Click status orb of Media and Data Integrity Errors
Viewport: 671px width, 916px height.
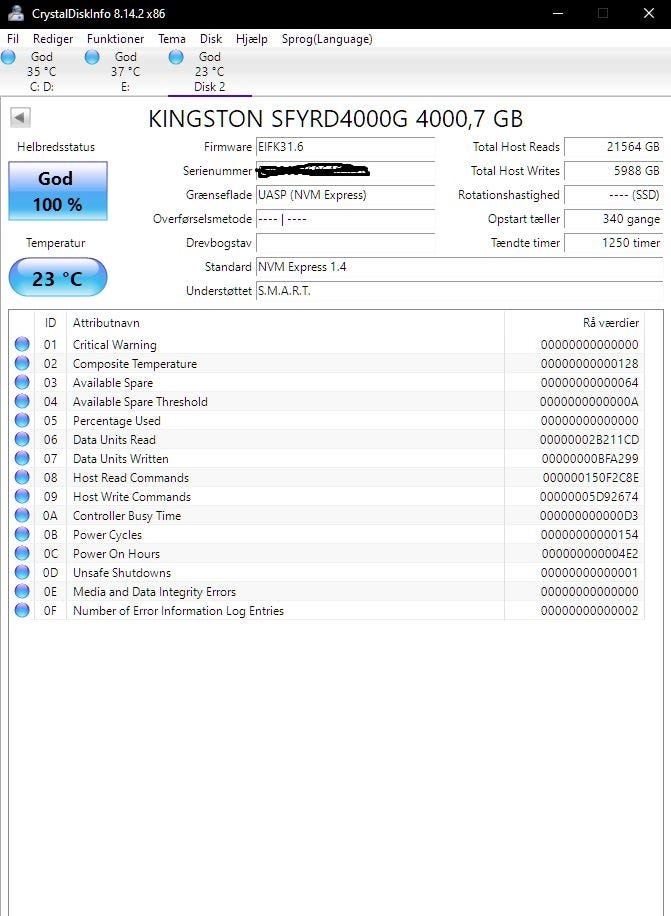point(22,591)
